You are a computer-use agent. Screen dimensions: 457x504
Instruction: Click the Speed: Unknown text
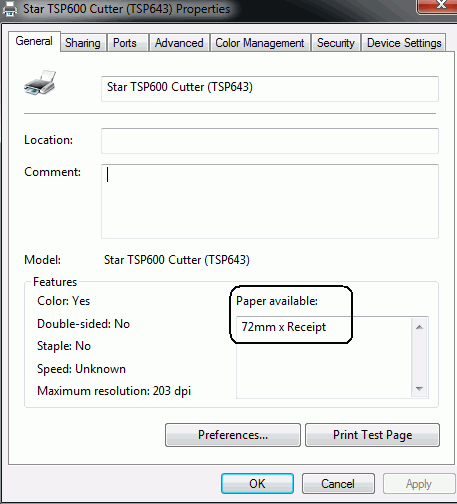(81, 369)
